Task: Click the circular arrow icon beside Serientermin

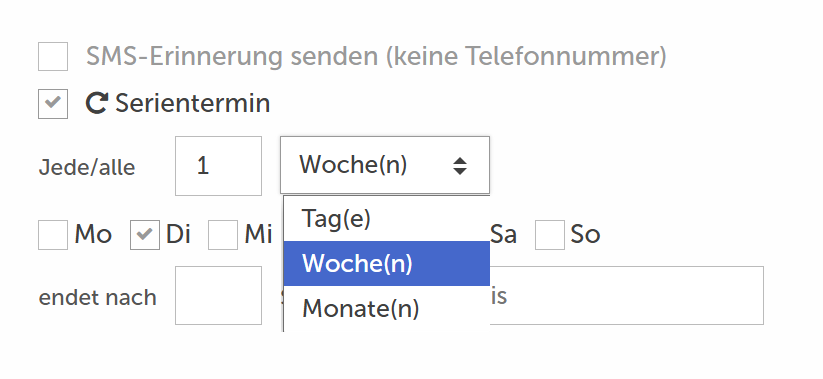Action: point(97,103)
